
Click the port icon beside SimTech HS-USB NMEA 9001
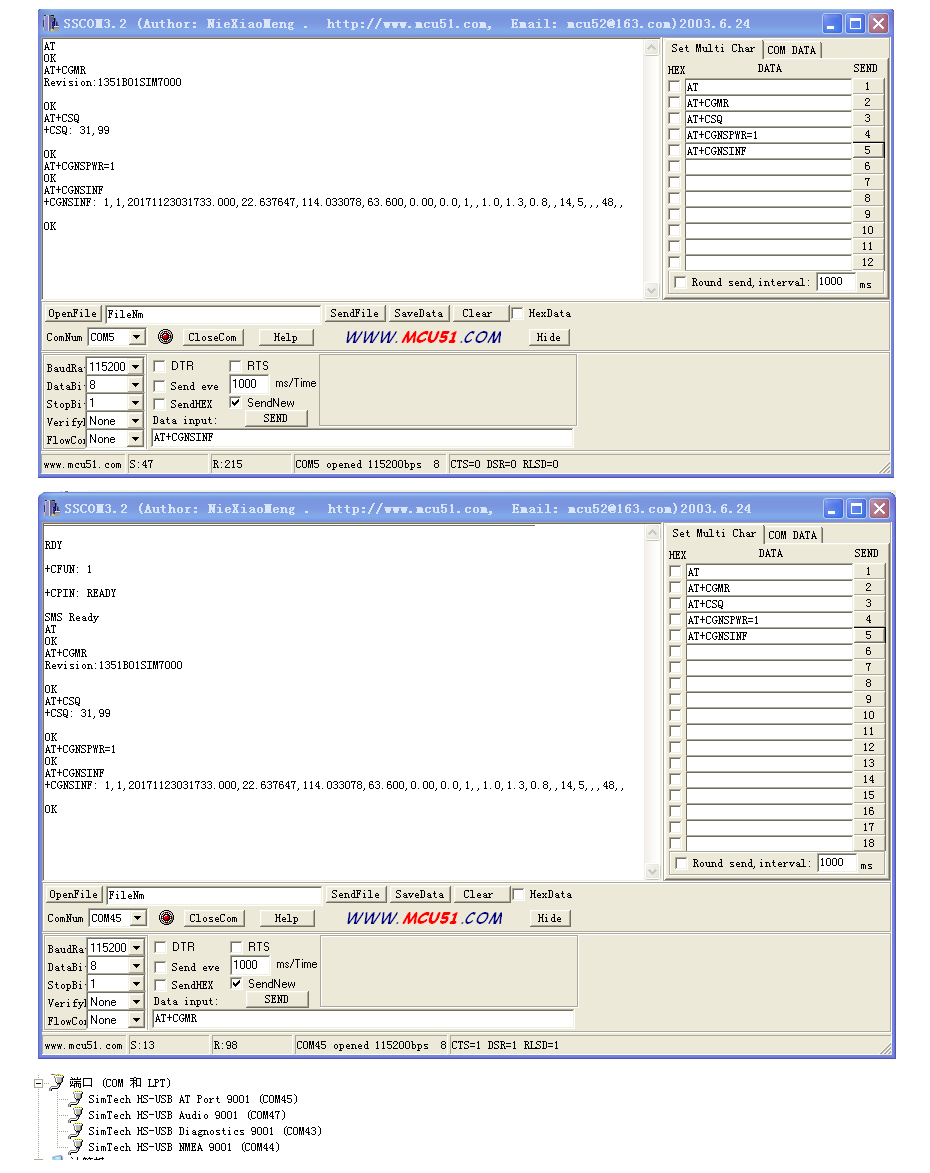coord(76,1147)
